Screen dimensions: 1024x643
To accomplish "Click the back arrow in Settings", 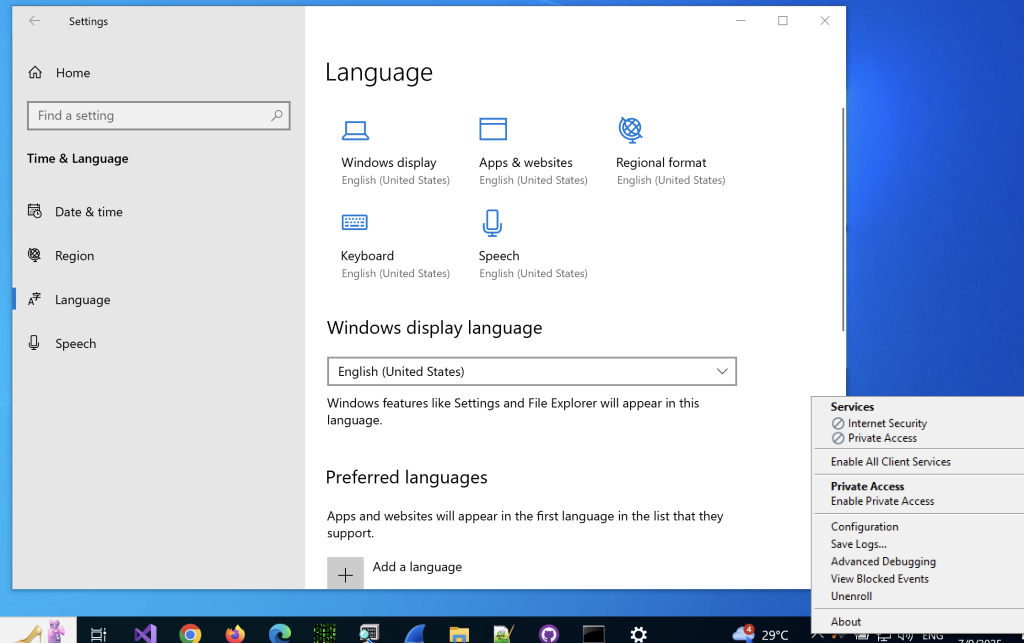I will pyautogui.click(x=35, y=21).
